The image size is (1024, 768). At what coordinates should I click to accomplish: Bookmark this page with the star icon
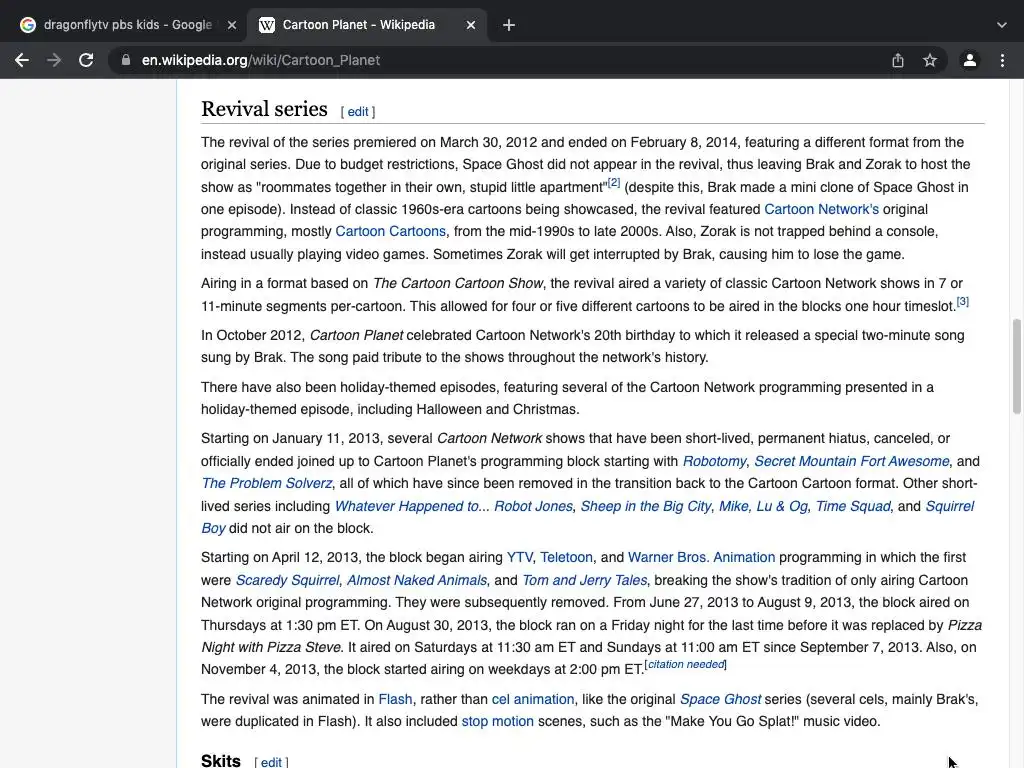click(x=930, y=60)
